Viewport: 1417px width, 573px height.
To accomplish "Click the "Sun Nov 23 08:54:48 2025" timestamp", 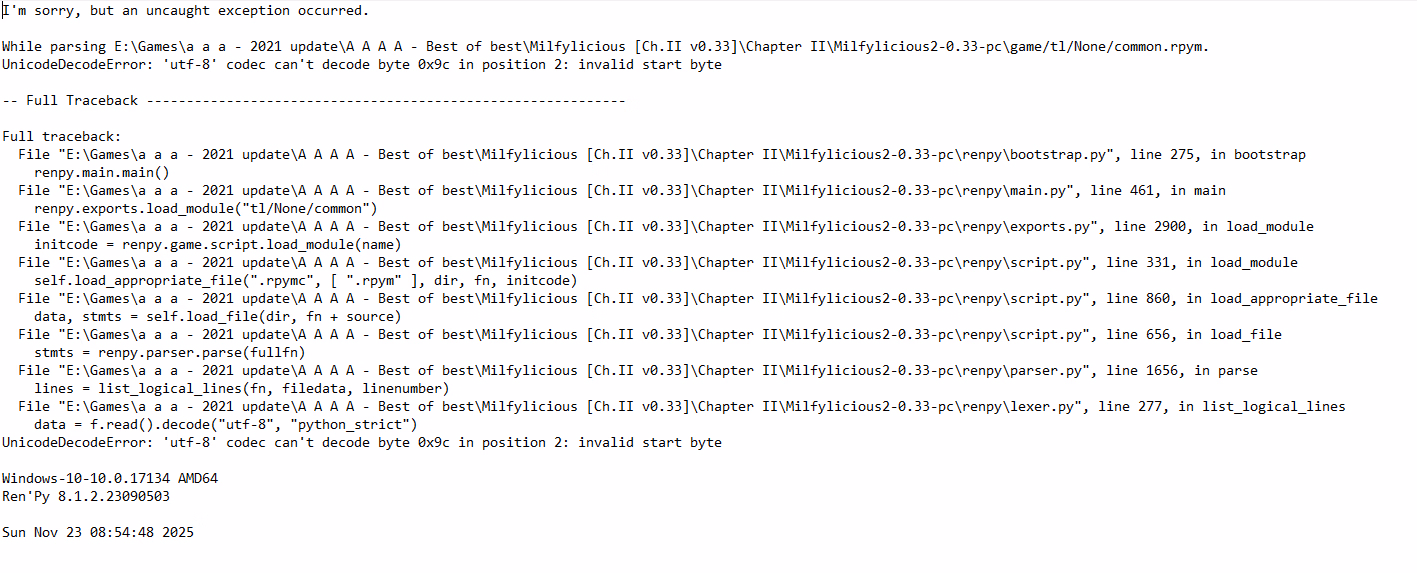I will (98, 533).
